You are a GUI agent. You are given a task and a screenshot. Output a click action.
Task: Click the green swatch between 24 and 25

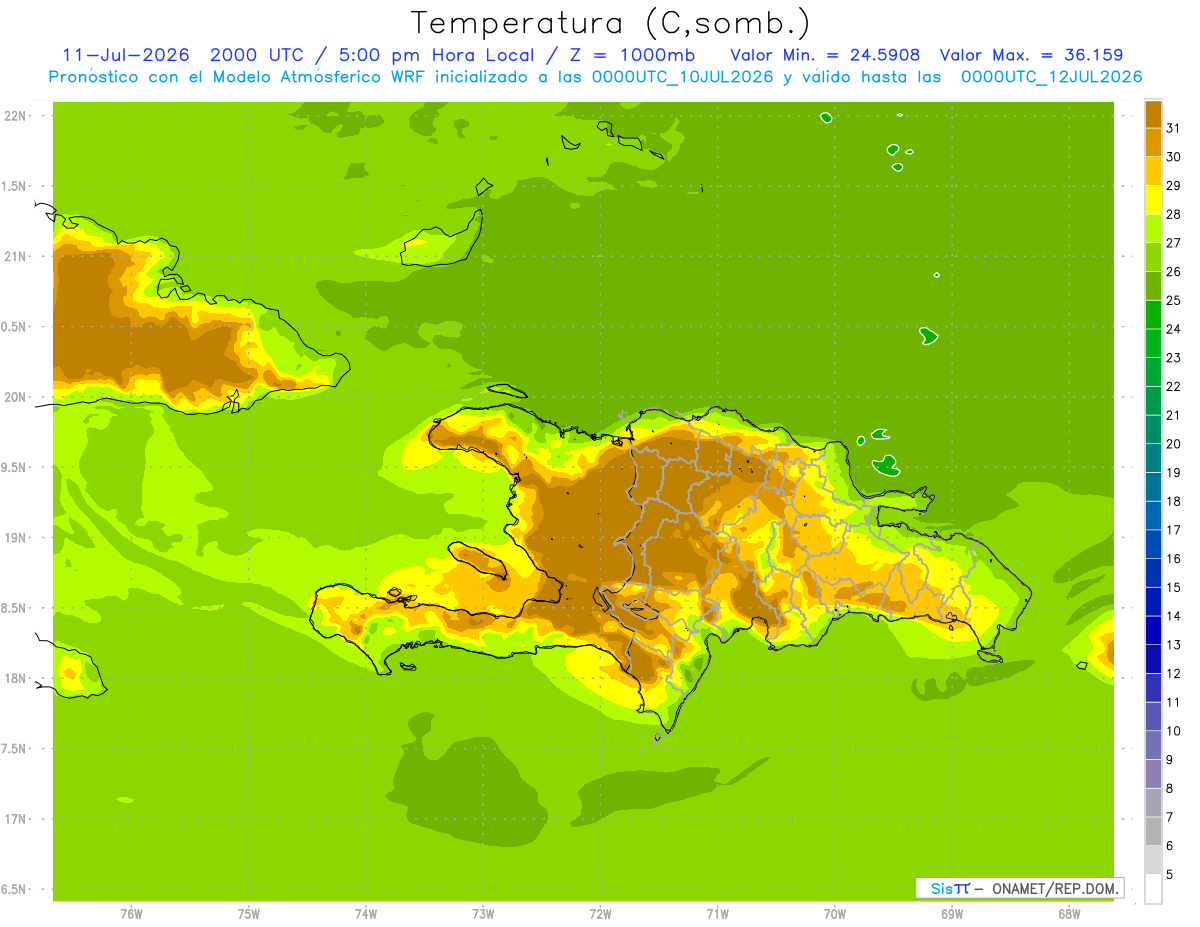[1153, 314]
